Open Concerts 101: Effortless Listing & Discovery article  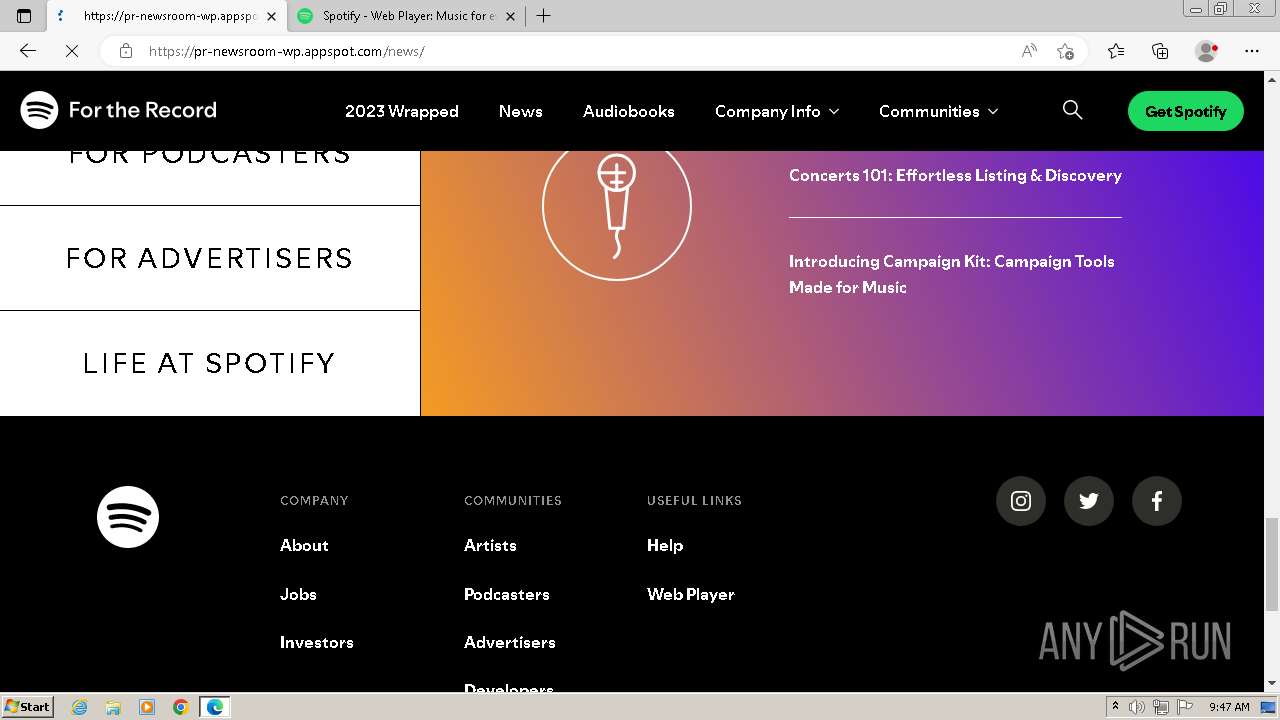pyautogui.click(x=955, y=175)
